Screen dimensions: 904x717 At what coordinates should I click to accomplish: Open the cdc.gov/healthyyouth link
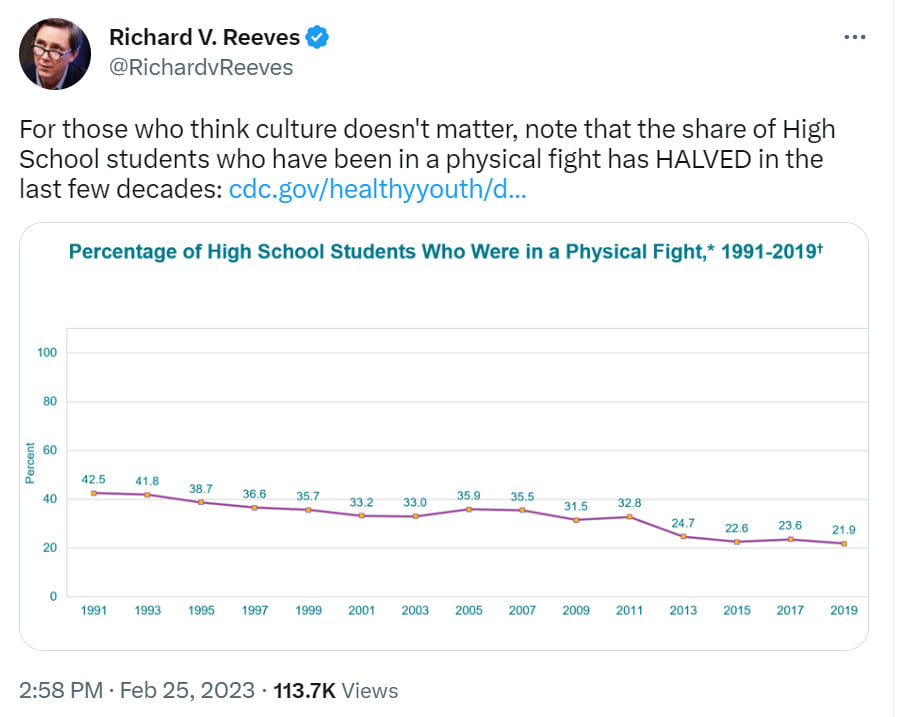[x=378, y=189]
